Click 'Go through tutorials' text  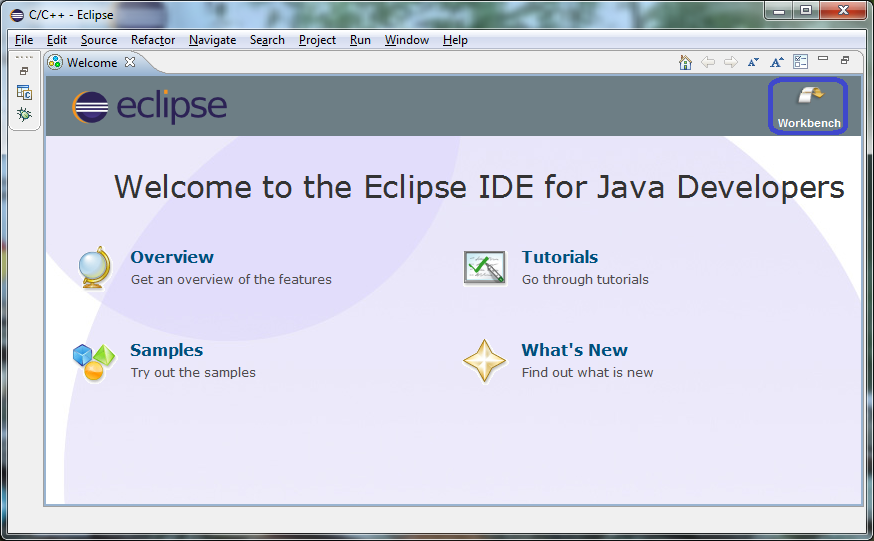point(585,279)
